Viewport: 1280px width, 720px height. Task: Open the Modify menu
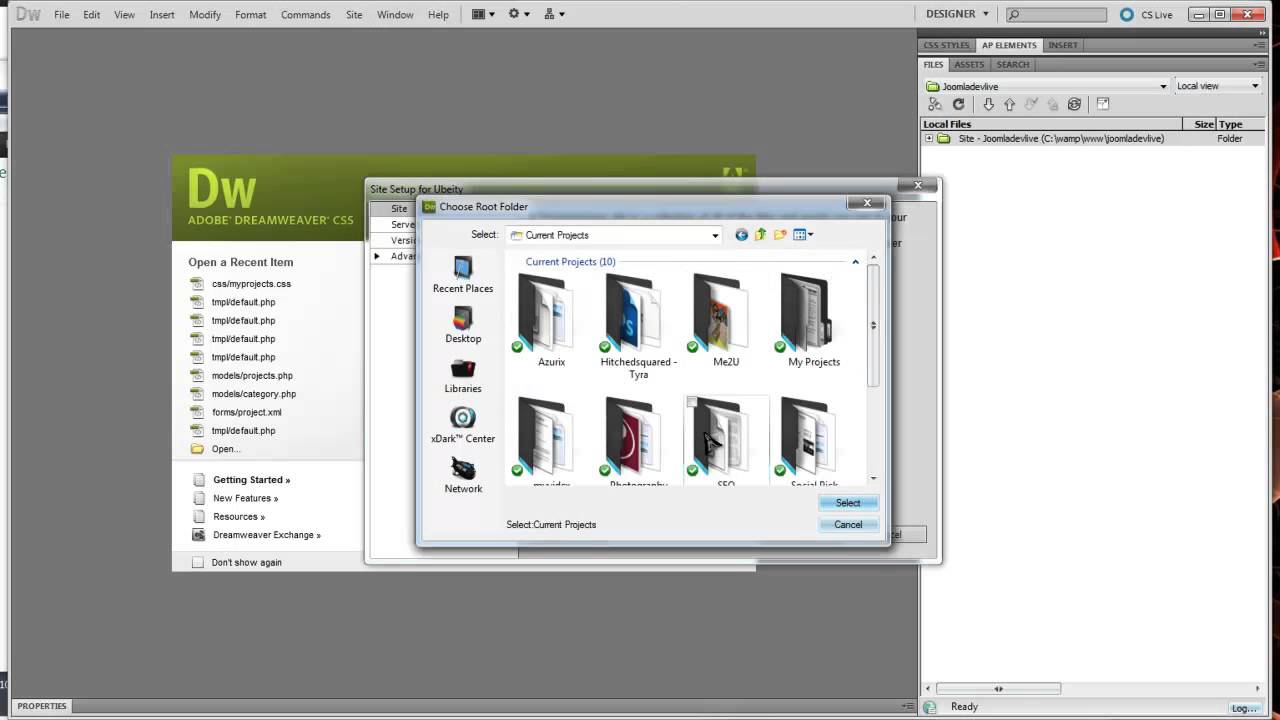click(x=205, y=15)
